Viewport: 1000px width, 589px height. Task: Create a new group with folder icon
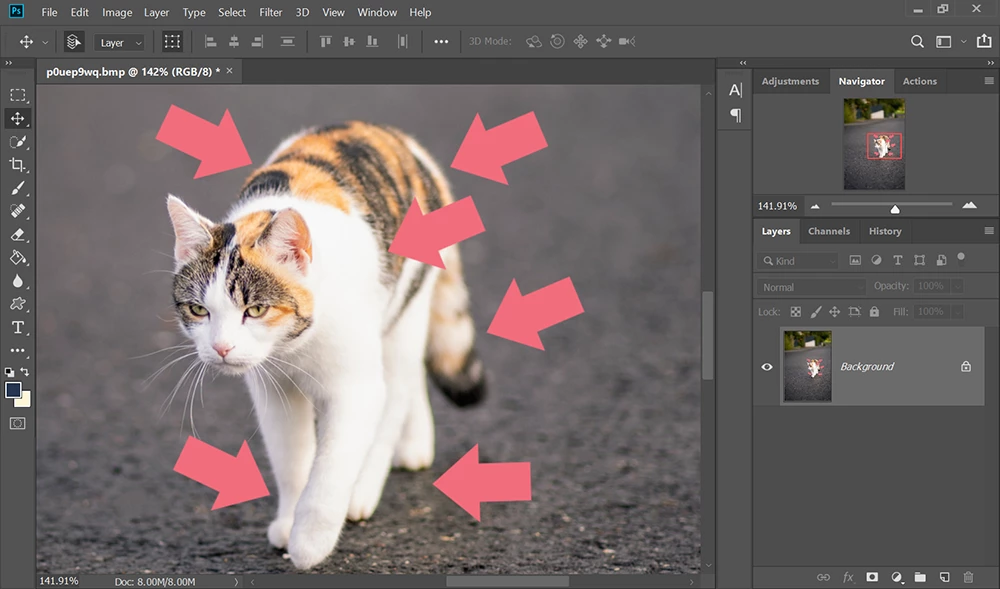pyautogui.click(x=920, y=577)
